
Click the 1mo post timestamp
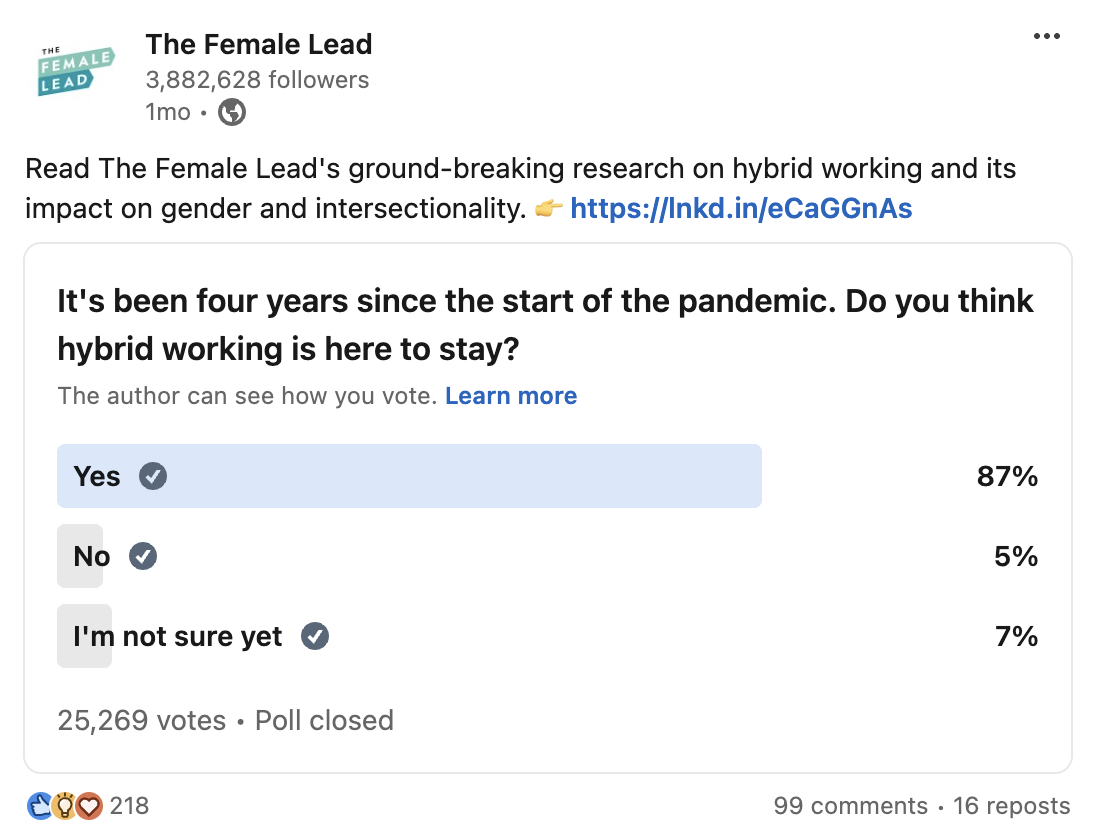(167, 112)
